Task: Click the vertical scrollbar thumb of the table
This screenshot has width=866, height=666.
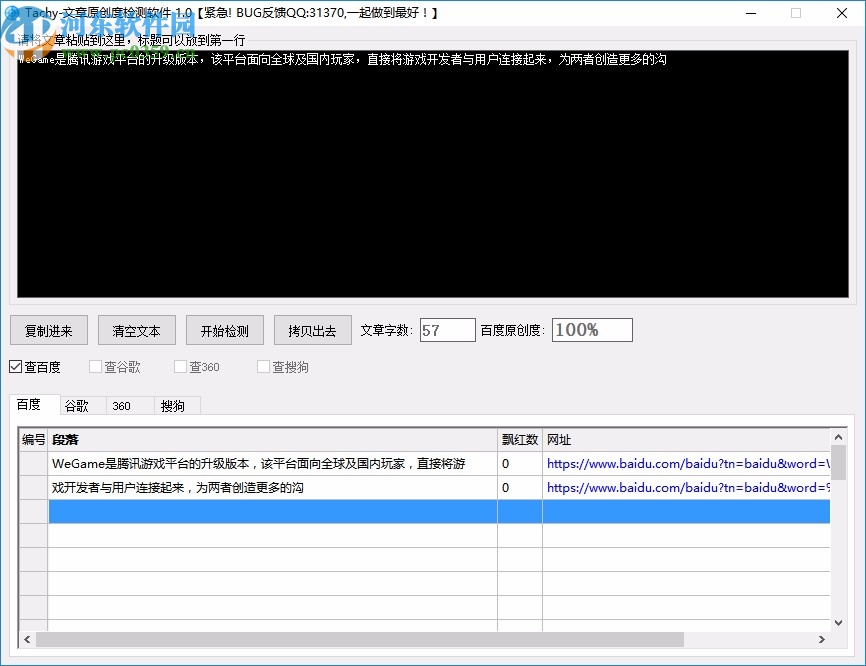Action: 838,463
